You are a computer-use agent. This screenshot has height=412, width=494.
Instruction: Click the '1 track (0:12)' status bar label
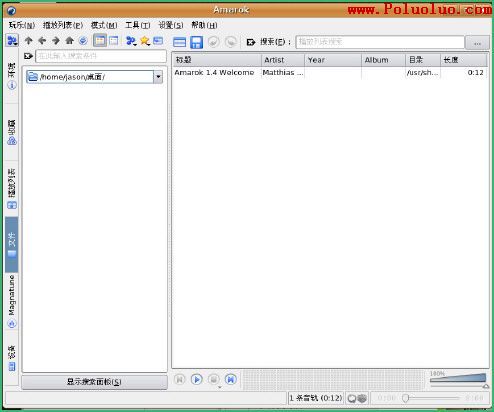tap(316, 398)
